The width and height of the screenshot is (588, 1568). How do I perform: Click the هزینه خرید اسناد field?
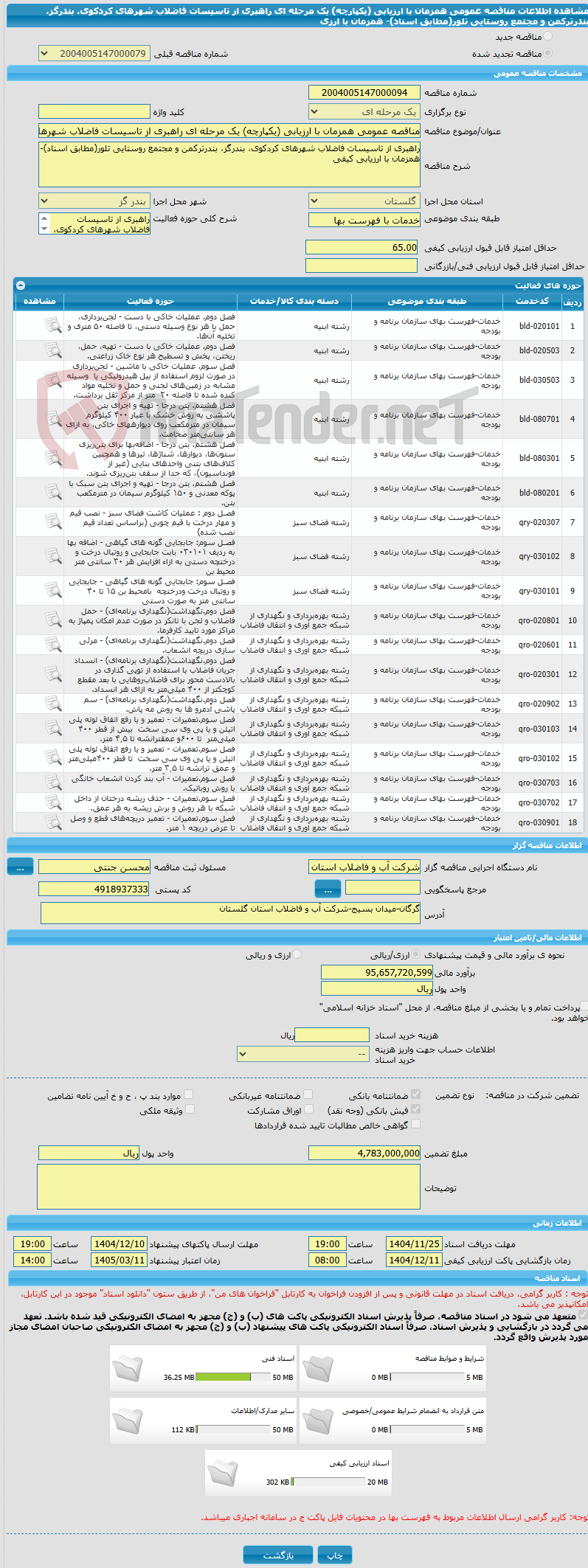[332, 1035]
